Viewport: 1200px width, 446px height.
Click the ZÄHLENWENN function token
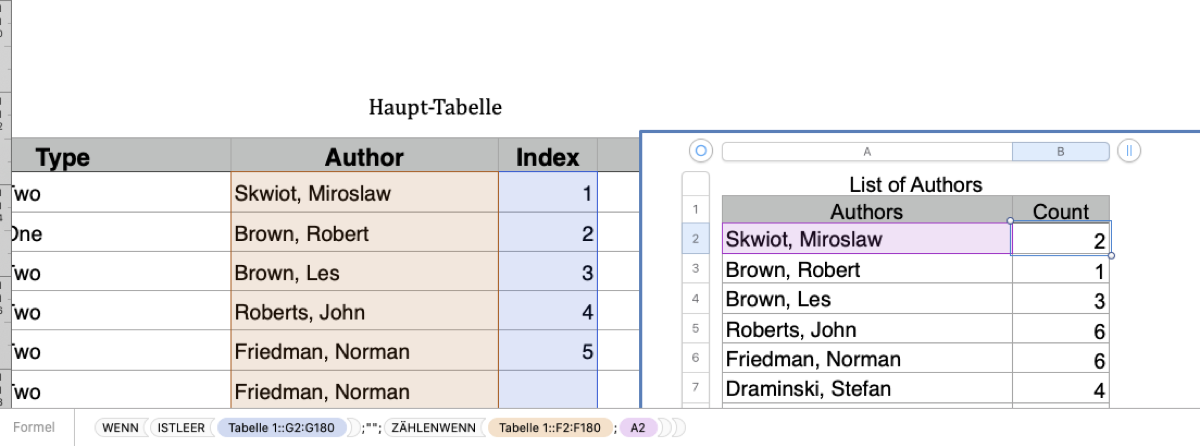click(433, 428)
